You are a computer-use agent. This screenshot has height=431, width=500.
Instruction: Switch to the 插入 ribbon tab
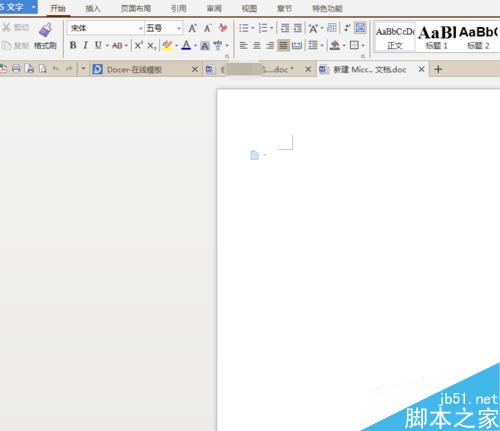coord(93,8)
